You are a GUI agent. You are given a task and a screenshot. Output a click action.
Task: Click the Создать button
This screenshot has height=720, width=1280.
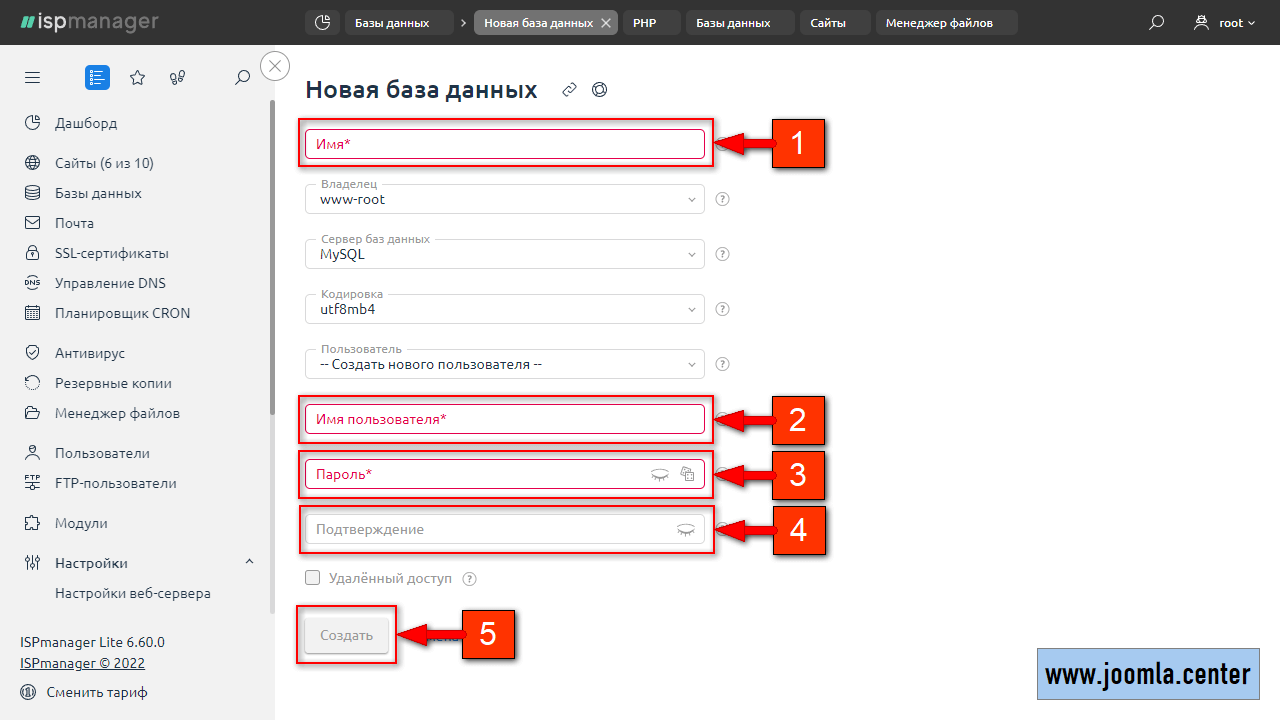[346, 635]
